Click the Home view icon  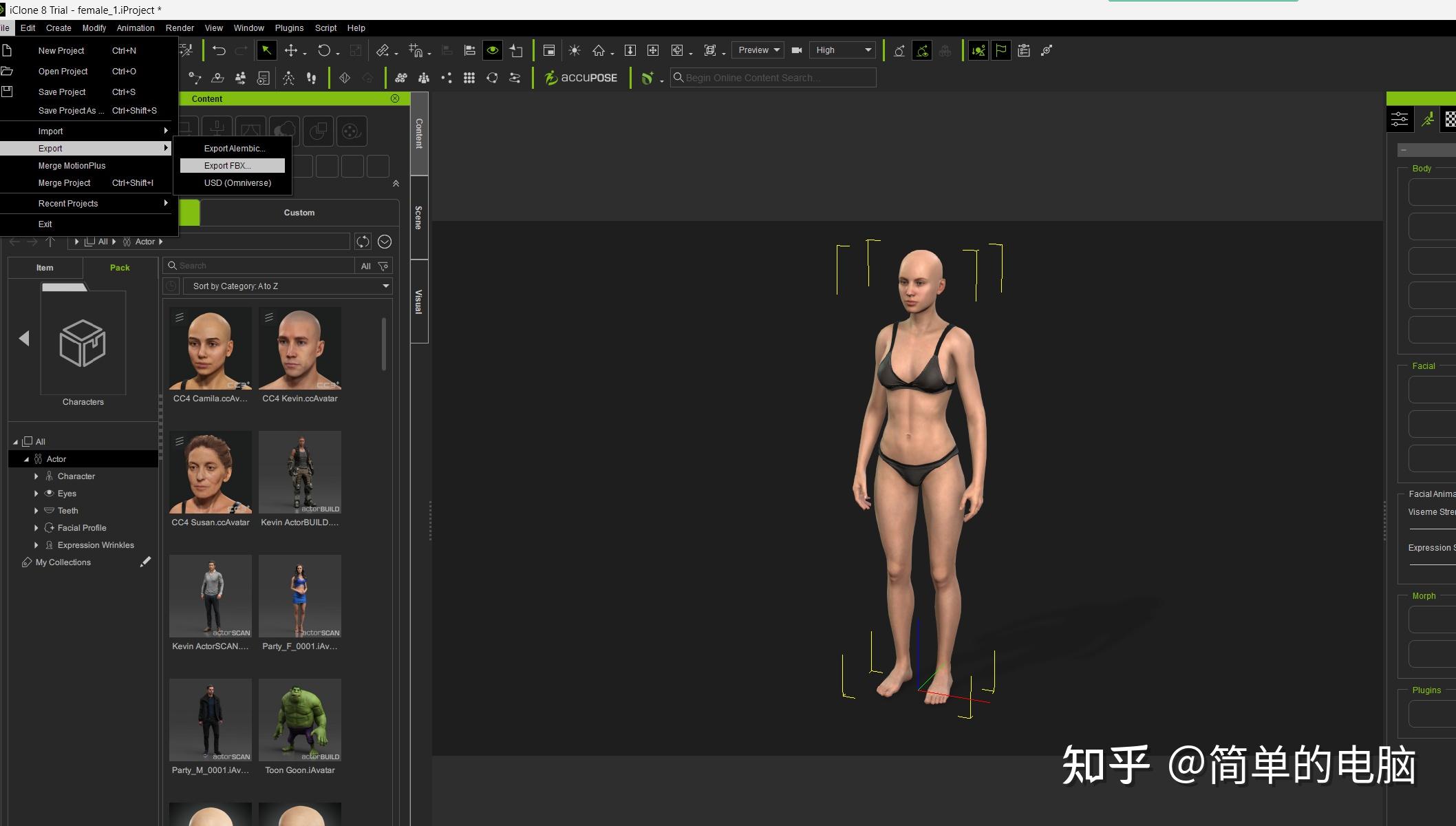coord(599,50)
